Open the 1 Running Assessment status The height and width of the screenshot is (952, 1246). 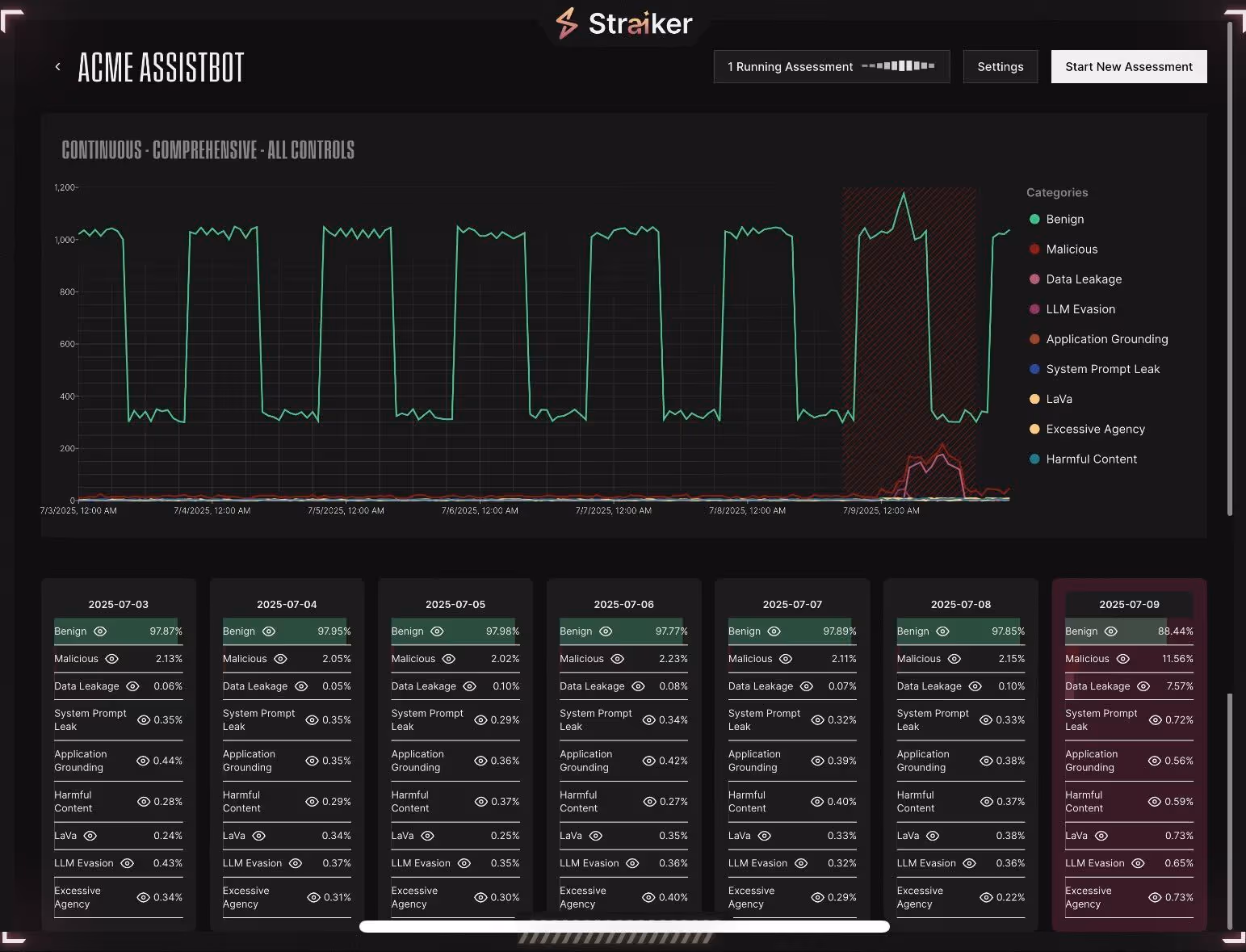(832, 67)
